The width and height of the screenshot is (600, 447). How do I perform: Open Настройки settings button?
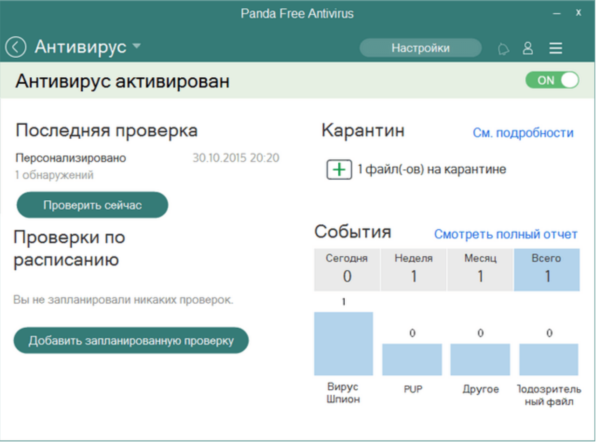coord(421,48)
